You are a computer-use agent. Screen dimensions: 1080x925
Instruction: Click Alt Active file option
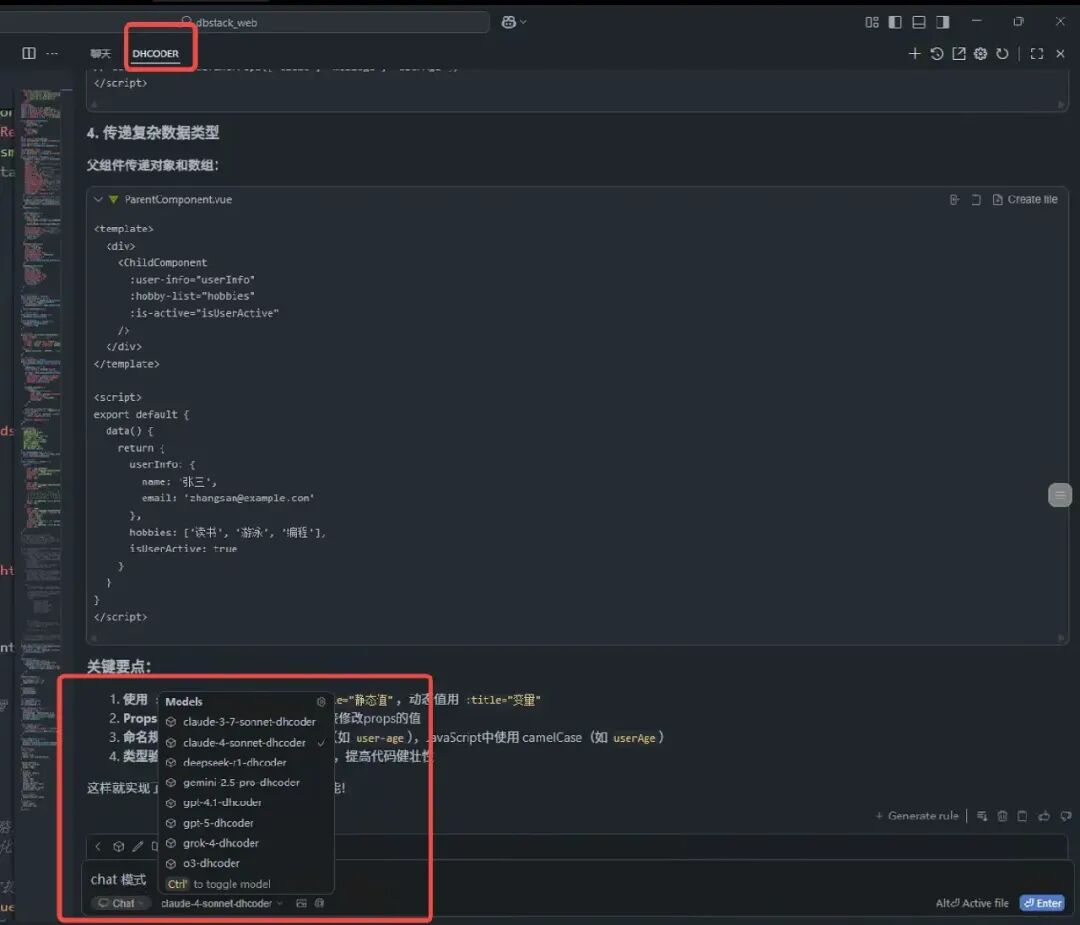pos(972,903)
